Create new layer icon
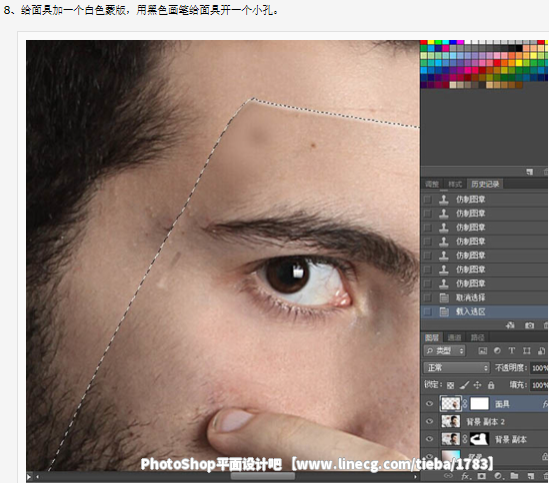The width and height of the screenshot is (549, 483). 530,476
